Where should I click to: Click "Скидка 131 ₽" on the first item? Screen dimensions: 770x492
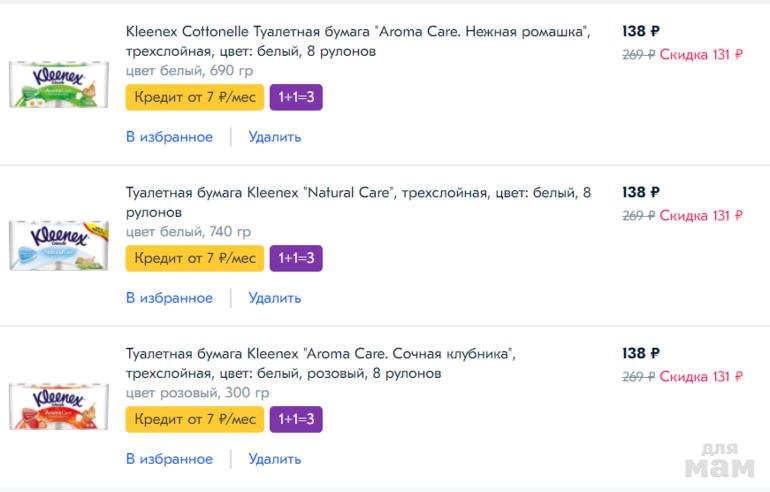tap(701, 55)
